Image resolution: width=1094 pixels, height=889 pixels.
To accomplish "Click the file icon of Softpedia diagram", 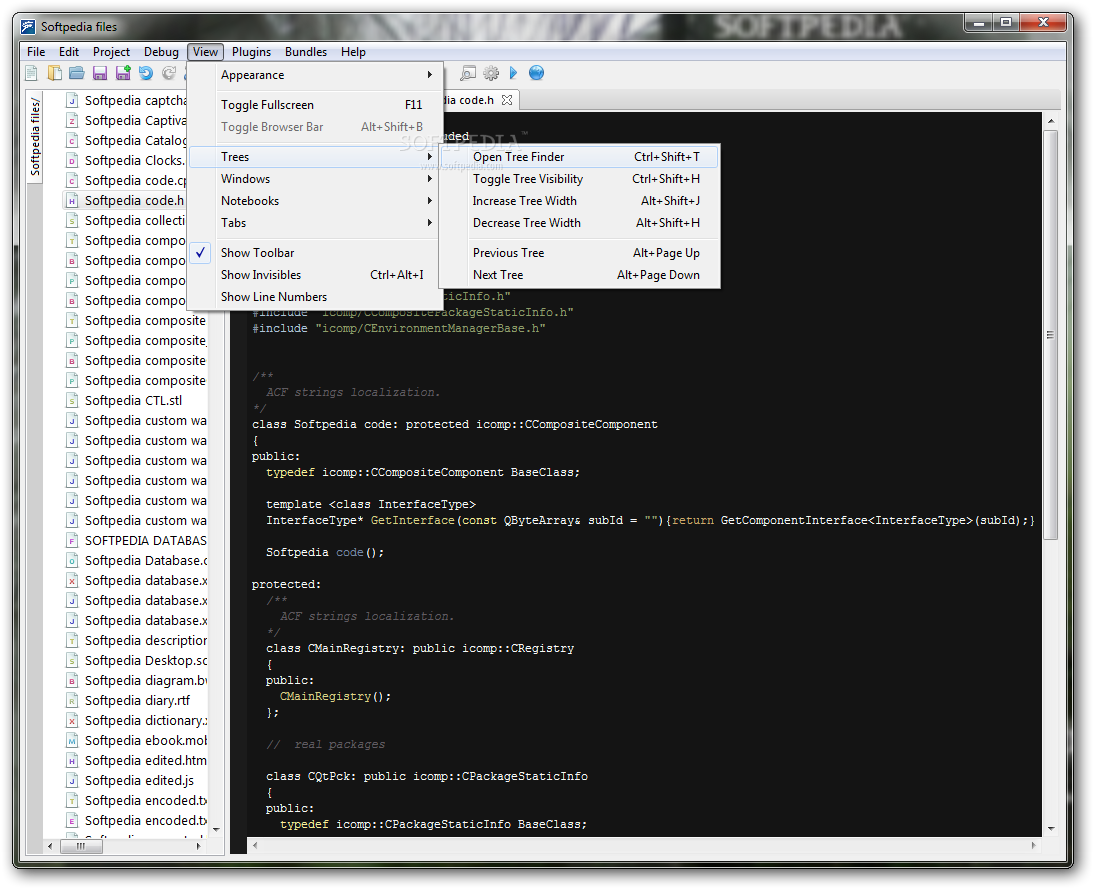I will click(x=72, y=680).
